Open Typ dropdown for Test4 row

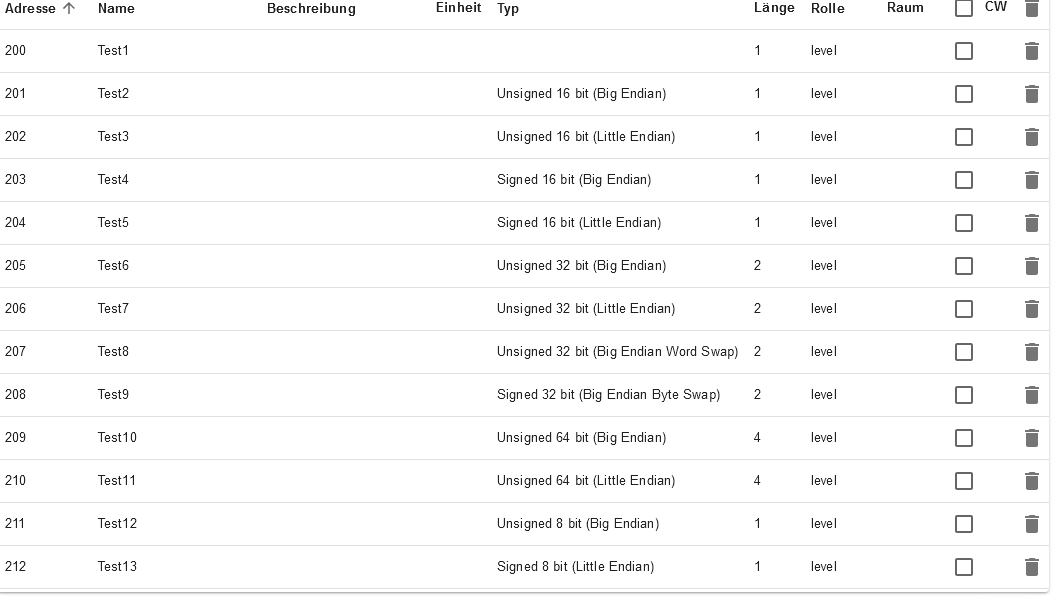click(574, 180)
